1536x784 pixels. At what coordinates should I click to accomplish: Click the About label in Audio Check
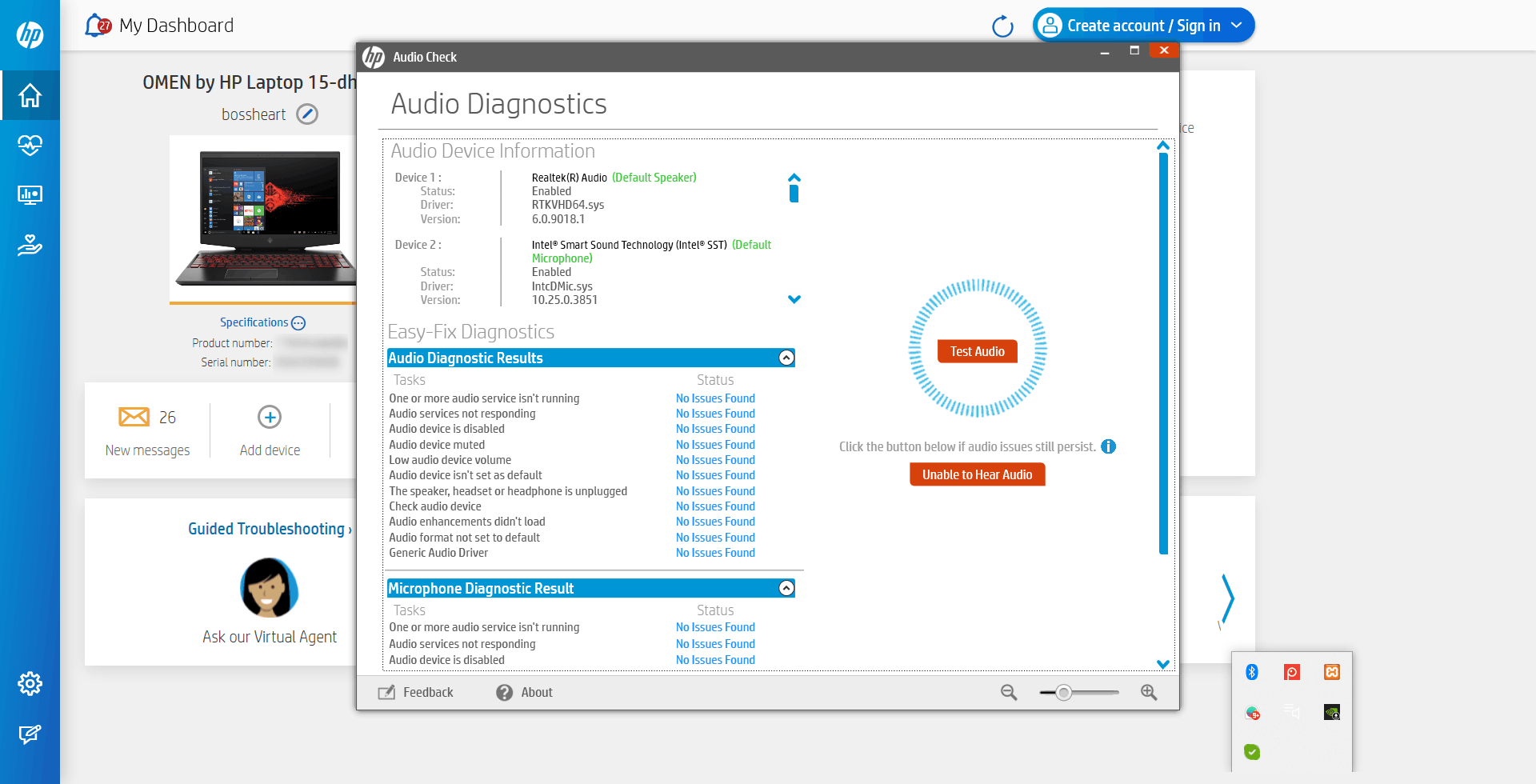pos(537,693)
